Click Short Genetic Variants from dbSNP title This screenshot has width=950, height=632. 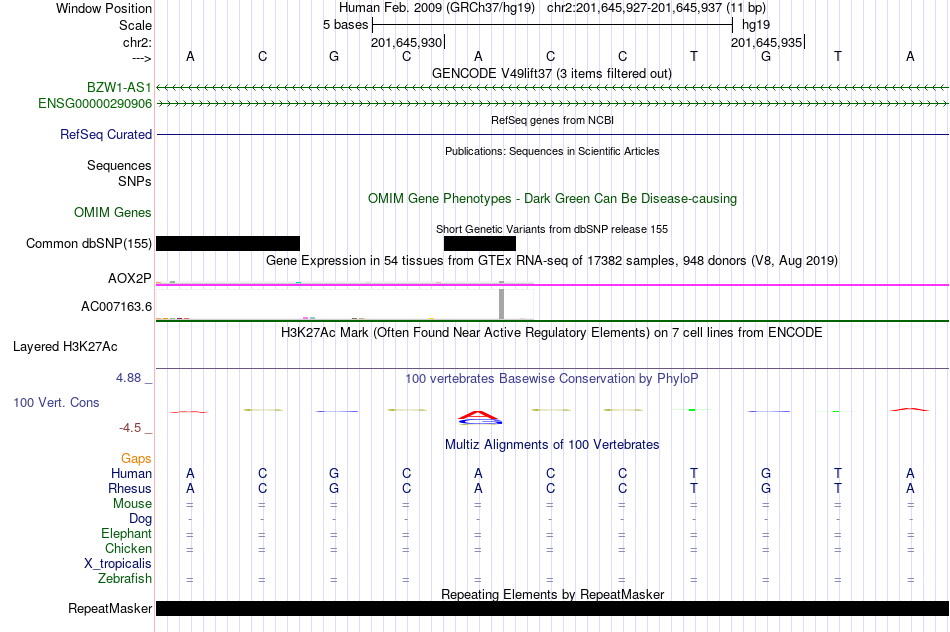click(x=551, y=229)
